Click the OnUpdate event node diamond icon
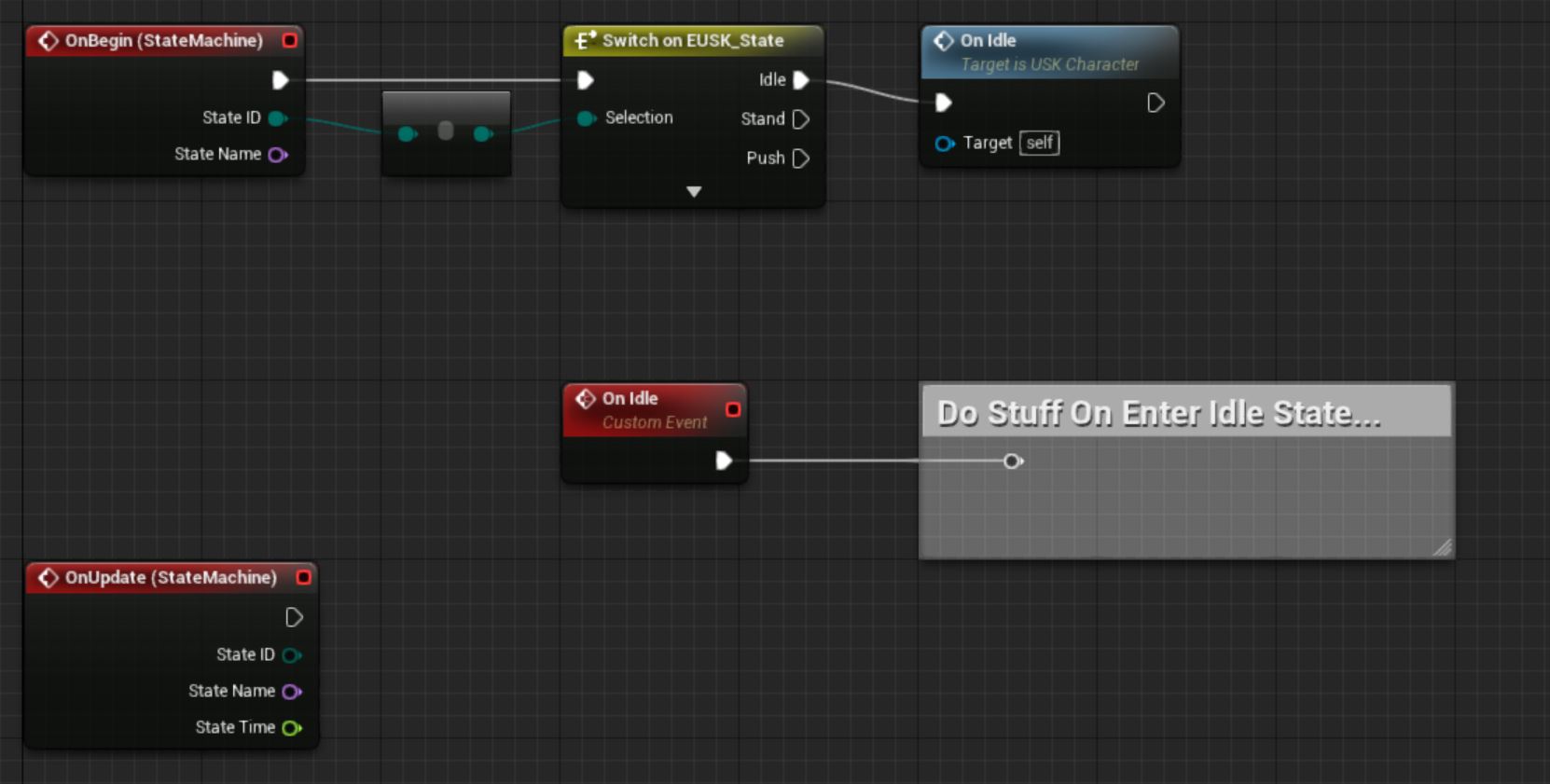This screenshot has height=784, width=1550. click(48, 578)
